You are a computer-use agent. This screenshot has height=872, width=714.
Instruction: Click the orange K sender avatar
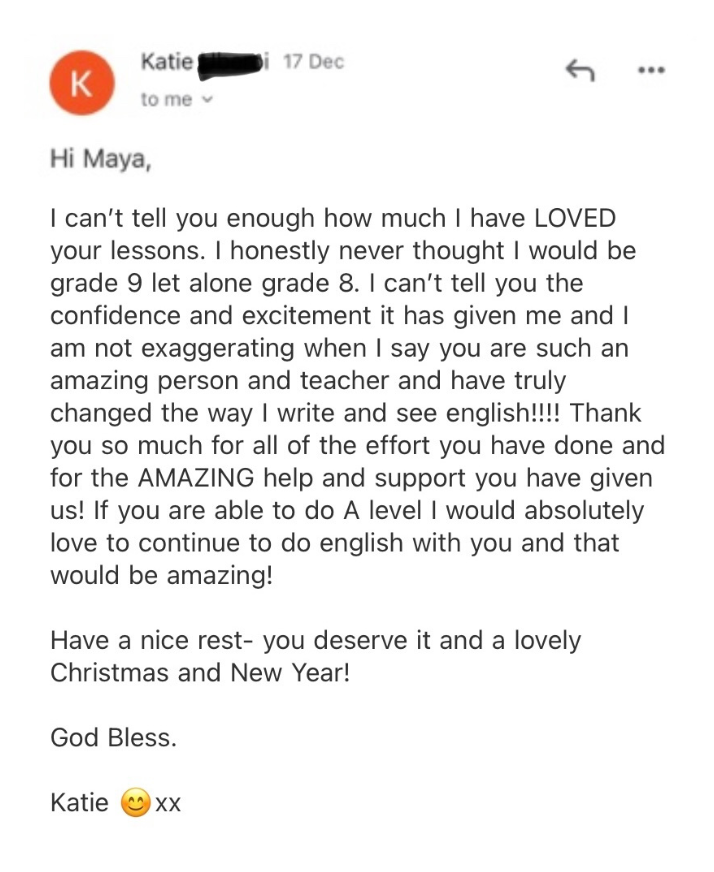point(82,83)
